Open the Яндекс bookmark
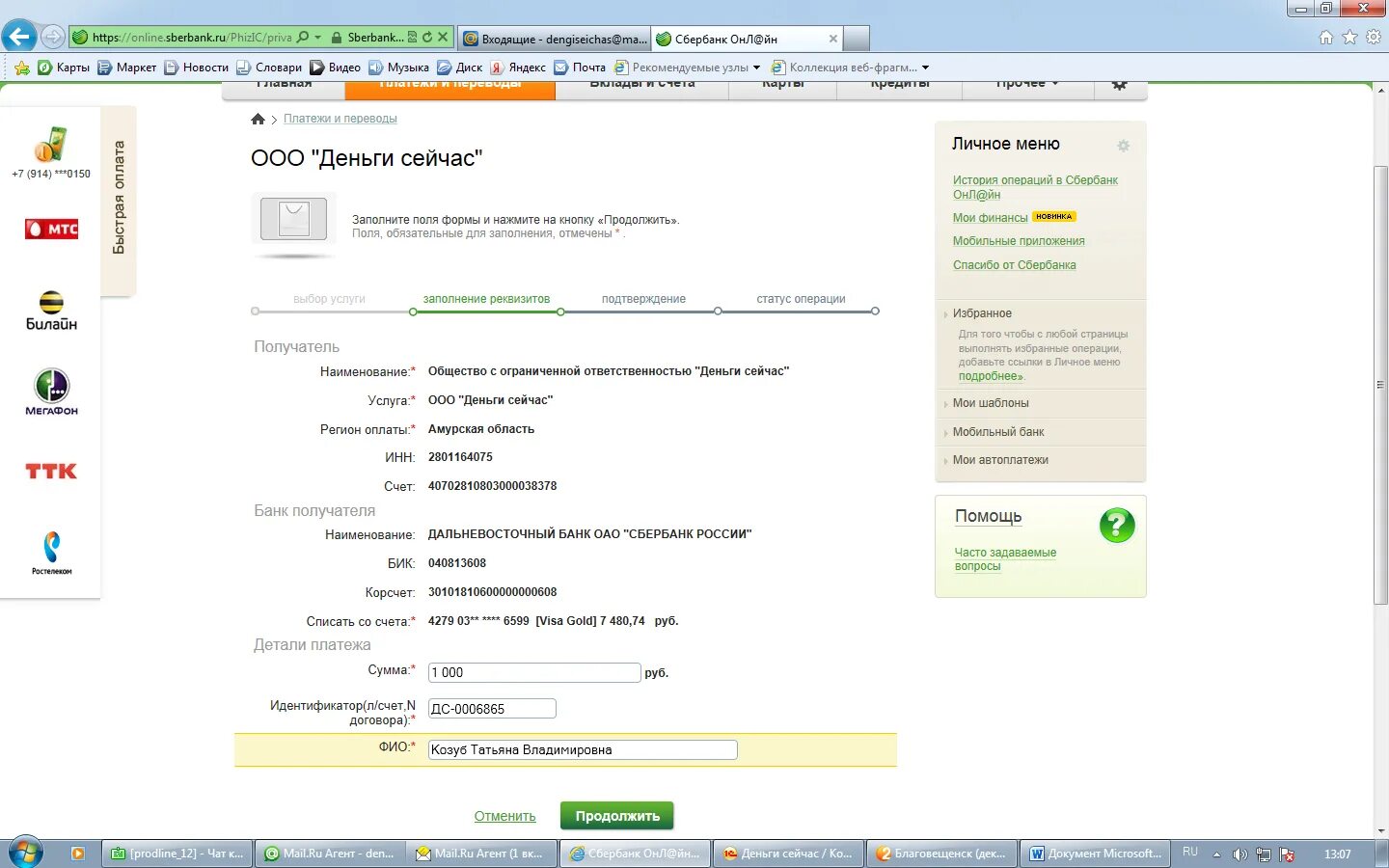1389x868 pixels. tap(518, 68)
